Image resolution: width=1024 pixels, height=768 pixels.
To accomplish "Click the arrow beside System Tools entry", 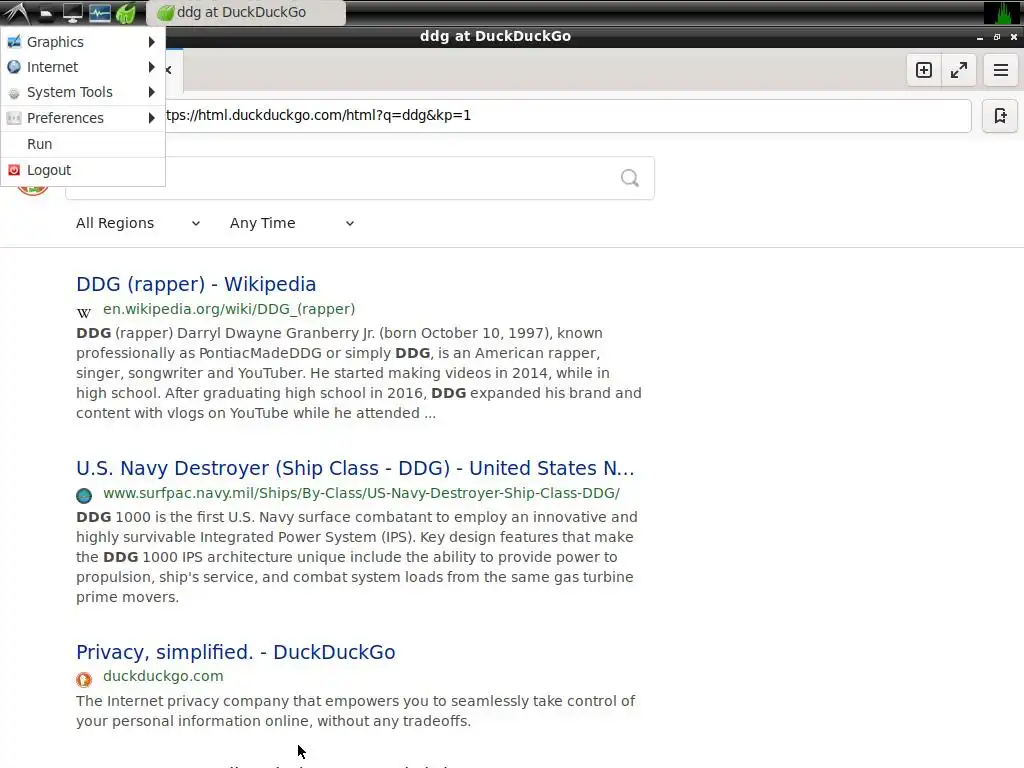I will coord(152,93).
